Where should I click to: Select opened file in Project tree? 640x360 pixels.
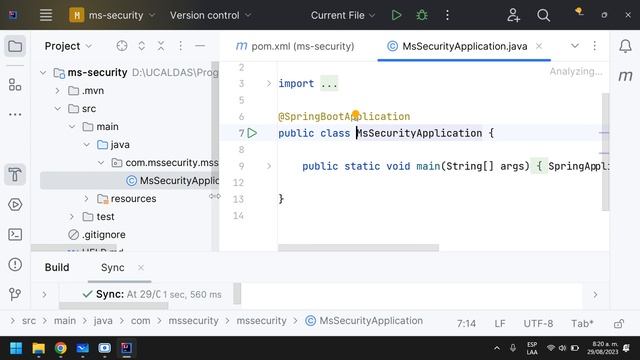tap(122, 46)
